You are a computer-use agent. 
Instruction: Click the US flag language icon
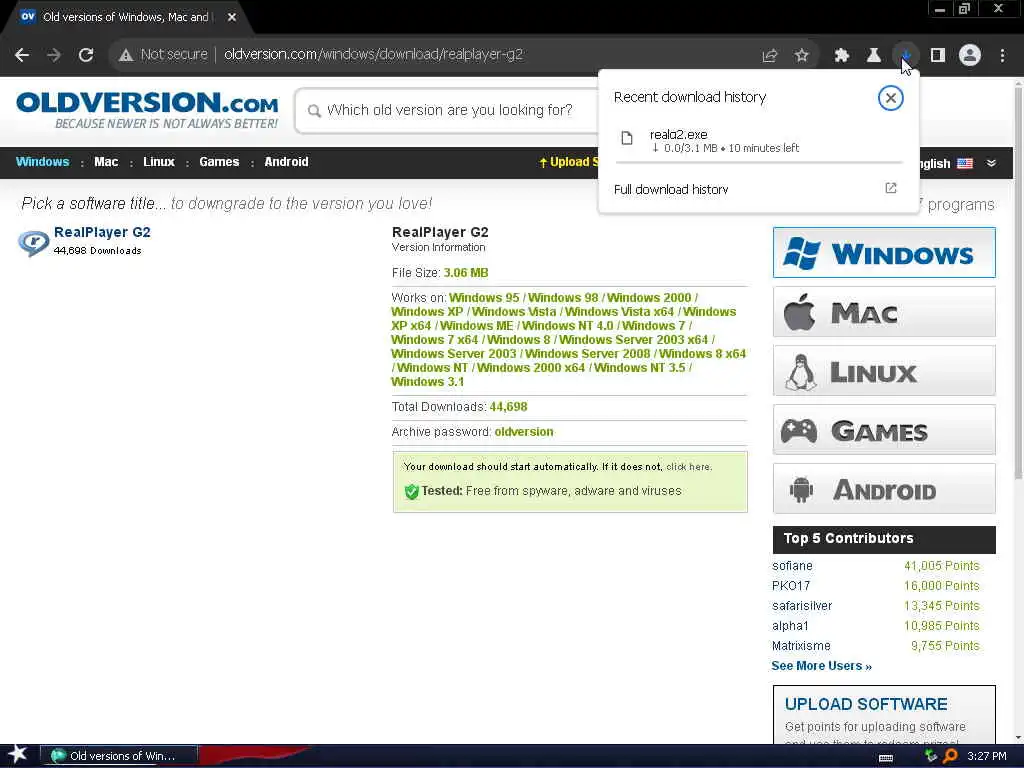coord(965,163)
